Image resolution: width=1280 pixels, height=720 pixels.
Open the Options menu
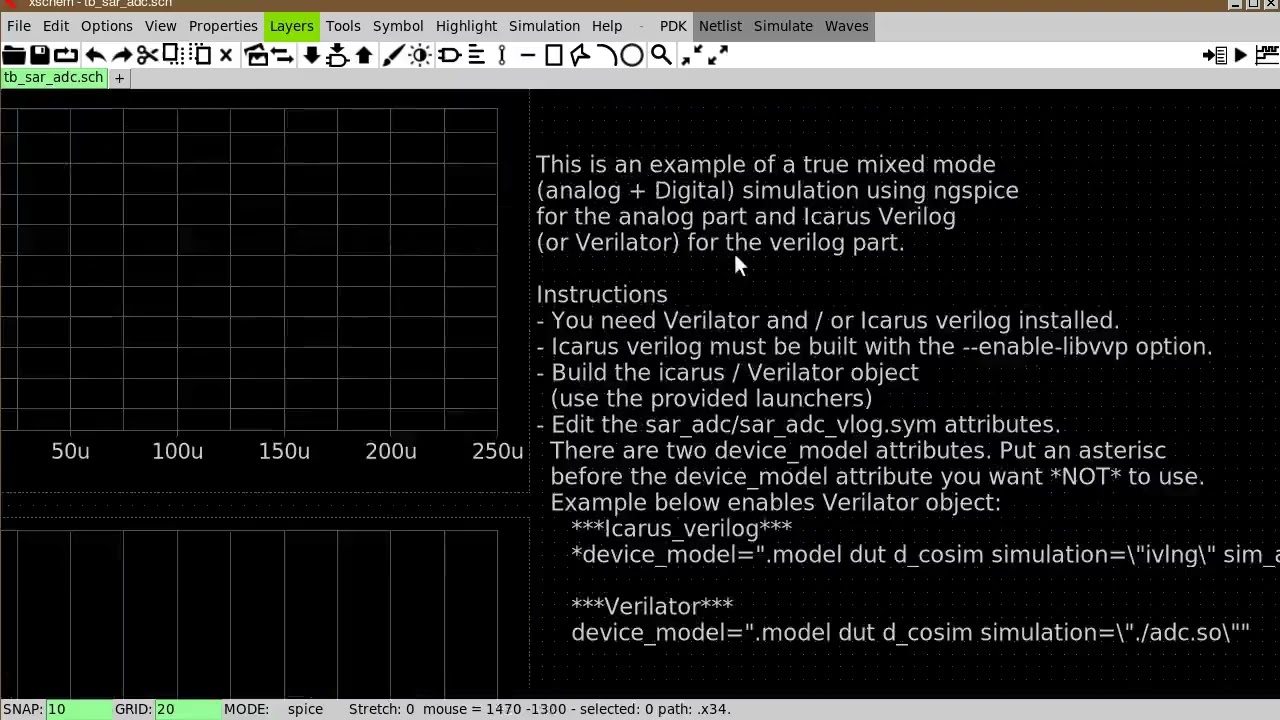[107, 25]
